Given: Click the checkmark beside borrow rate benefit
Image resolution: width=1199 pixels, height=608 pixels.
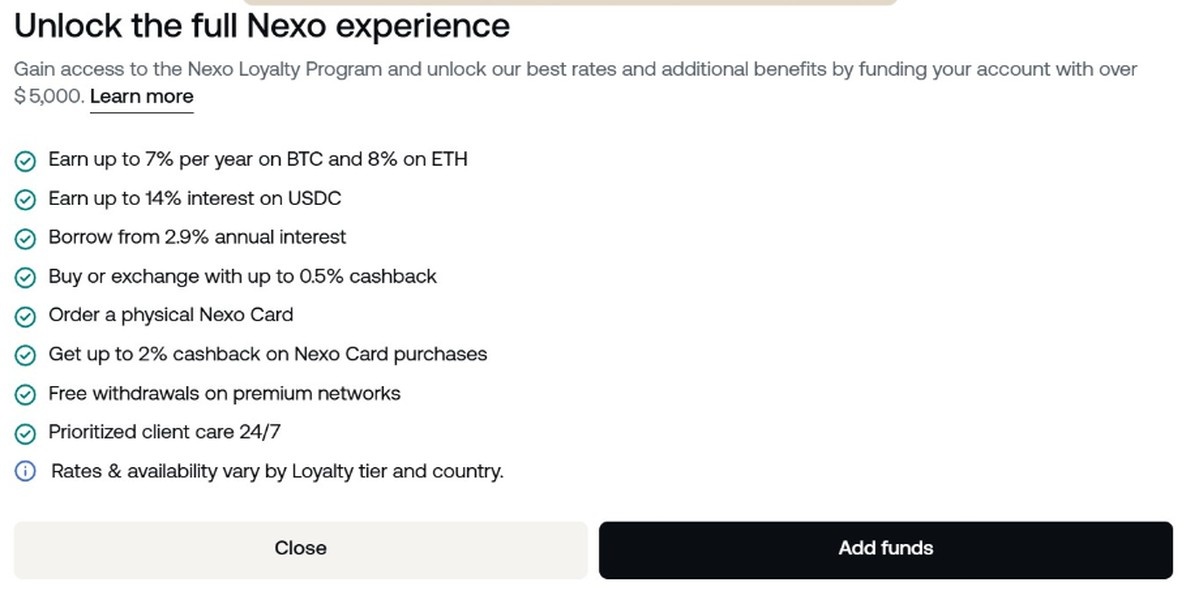Looking at the screenshot, I should (x=25, y=238).
